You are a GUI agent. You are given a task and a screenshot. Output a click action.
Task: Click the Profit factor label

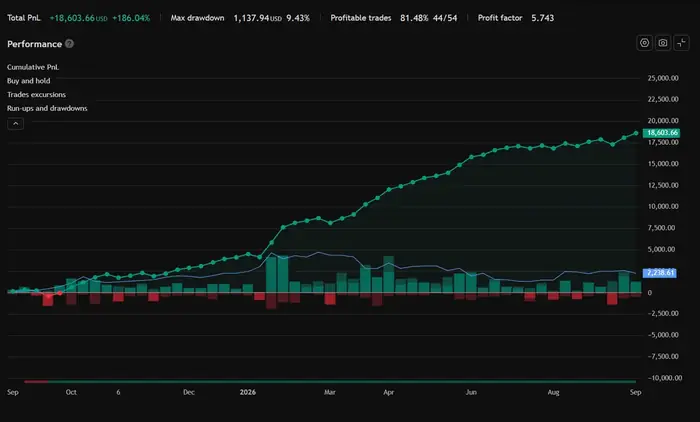coord(500,18)
